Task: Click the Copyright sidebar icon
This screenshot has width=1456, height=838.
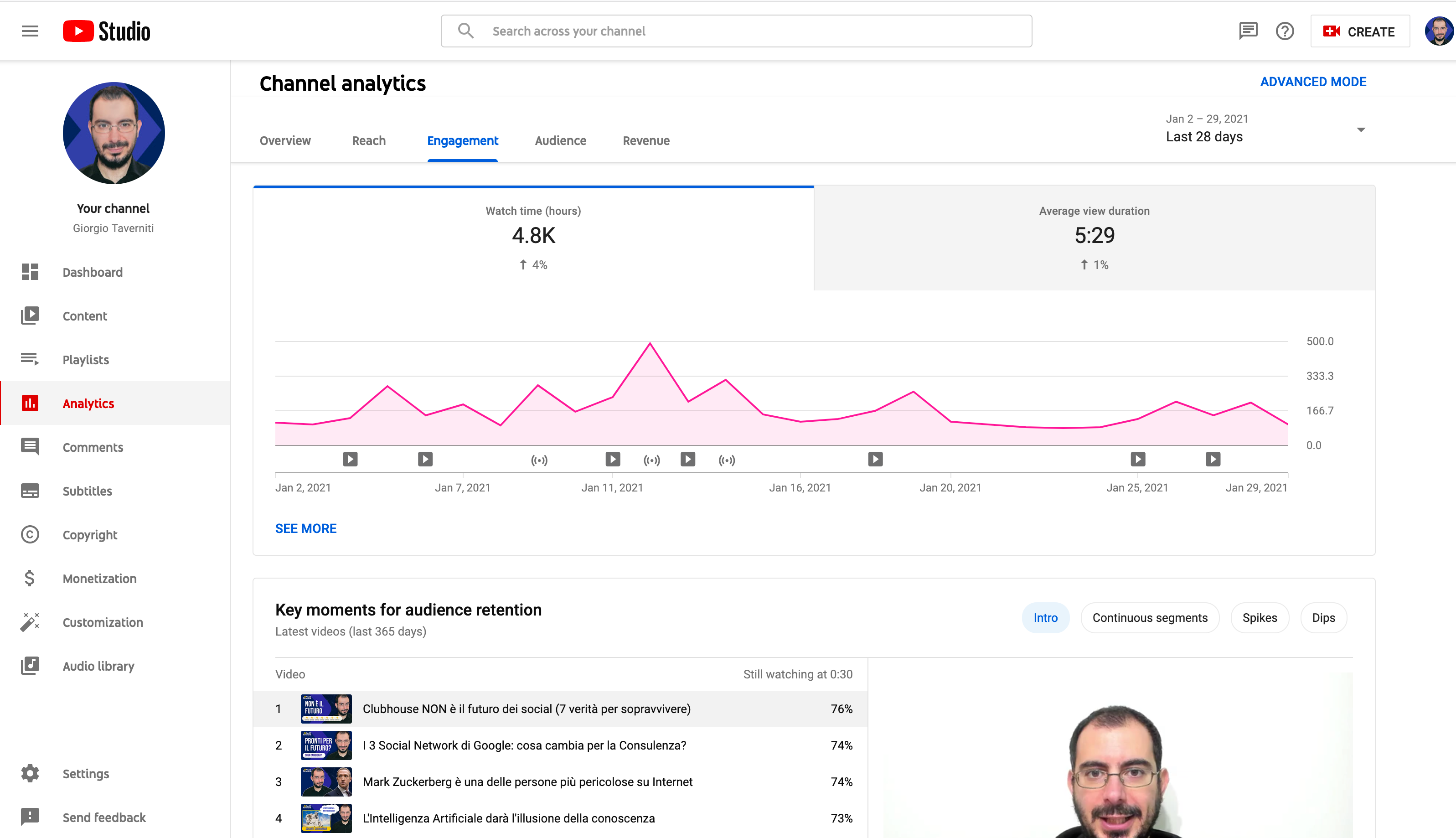Action: pos(30,534)
